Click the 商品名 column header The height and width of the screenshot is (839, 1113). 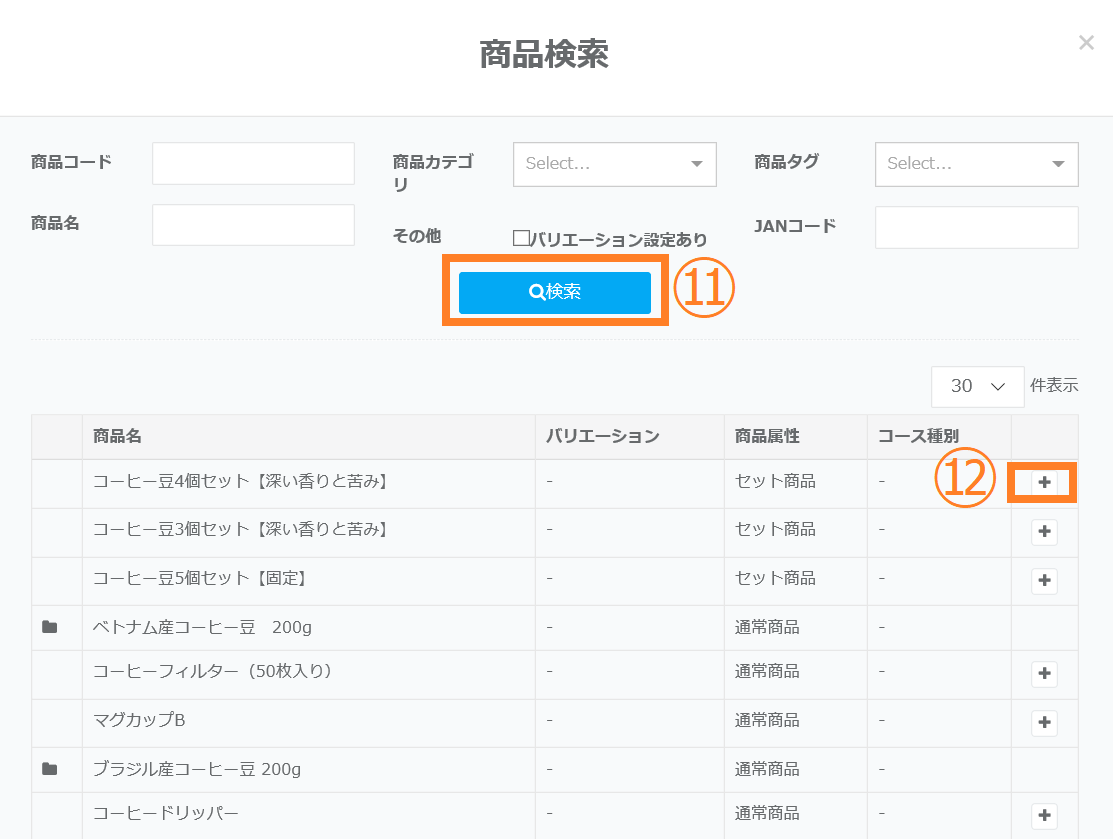pos(117,437)
